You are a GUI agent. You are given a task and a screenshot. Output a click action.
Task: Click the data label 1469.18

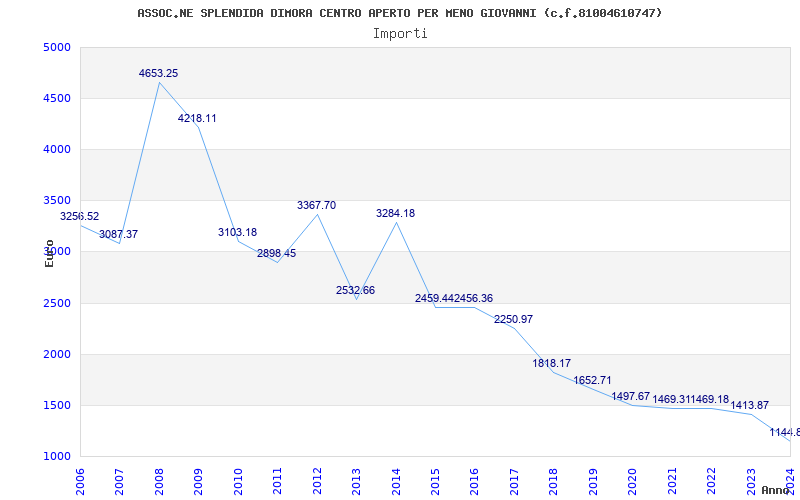tap(710, 399)
